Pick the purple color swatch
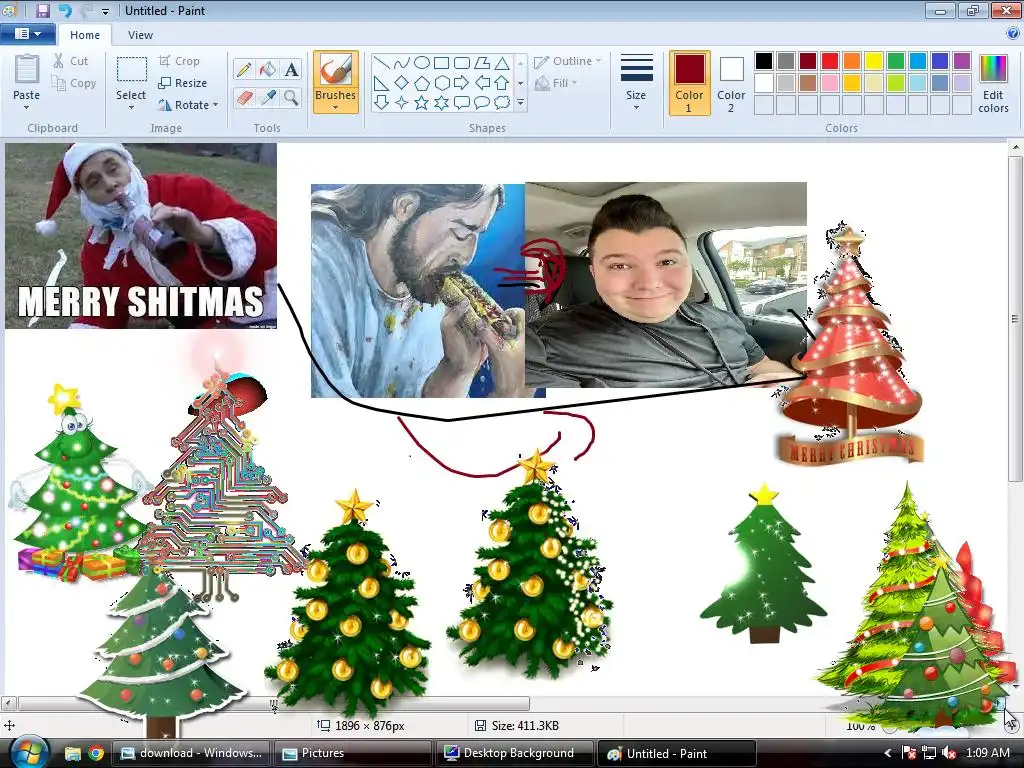Viewport: 1024px width, 768px height. [962, 61]
